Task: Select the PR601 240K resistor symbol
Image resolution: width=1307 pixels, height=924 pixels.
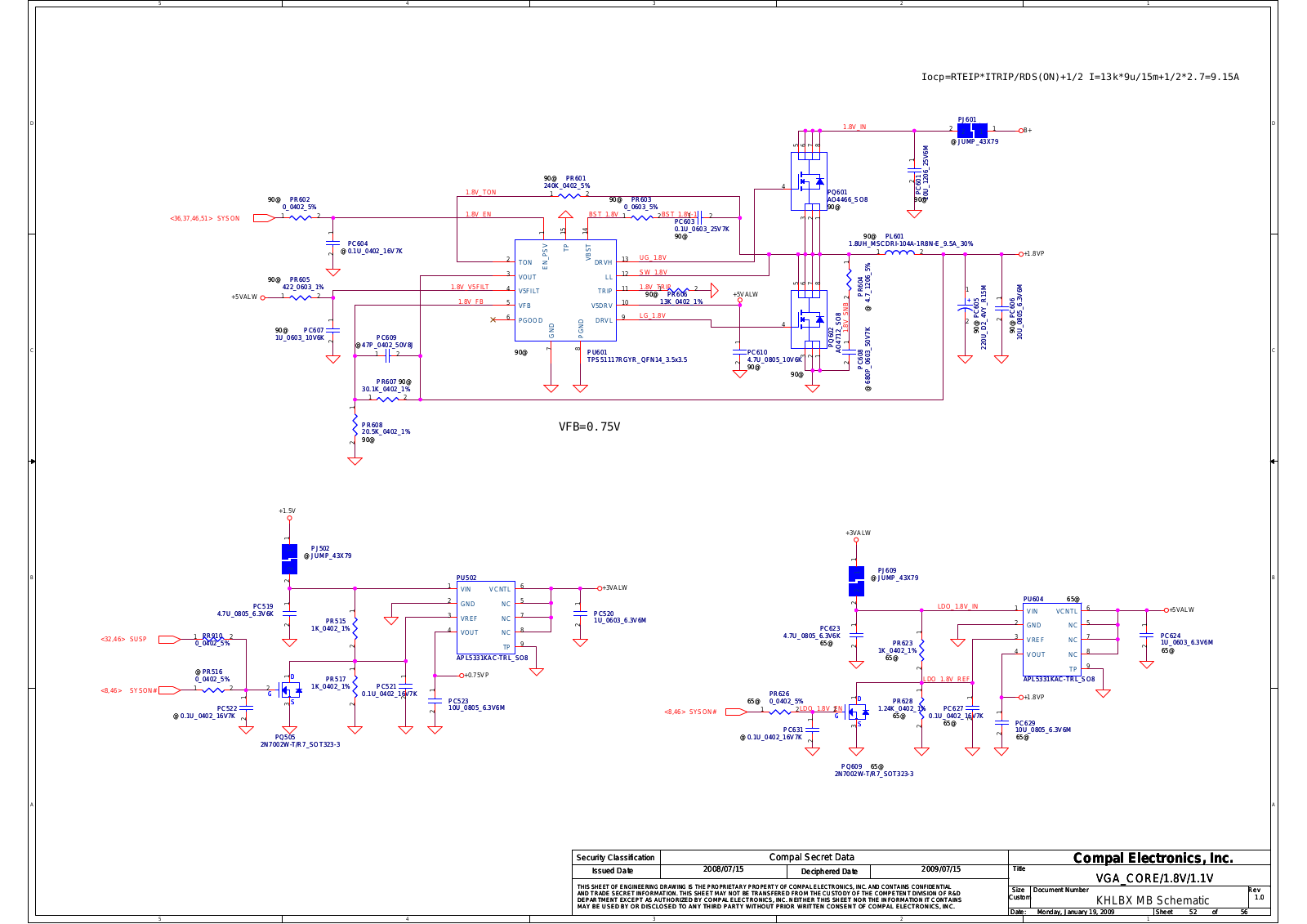Action: [569, 194]
